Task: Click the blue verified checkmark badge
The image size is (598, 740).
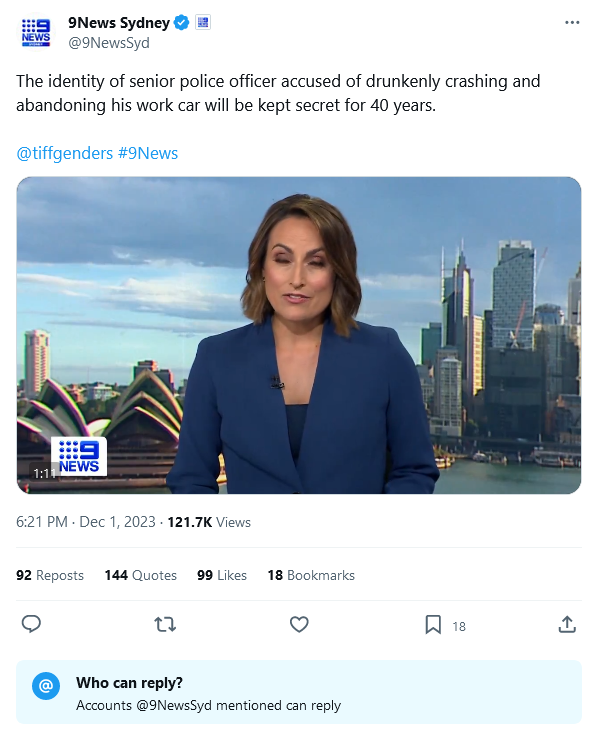Action: [181, 22]
